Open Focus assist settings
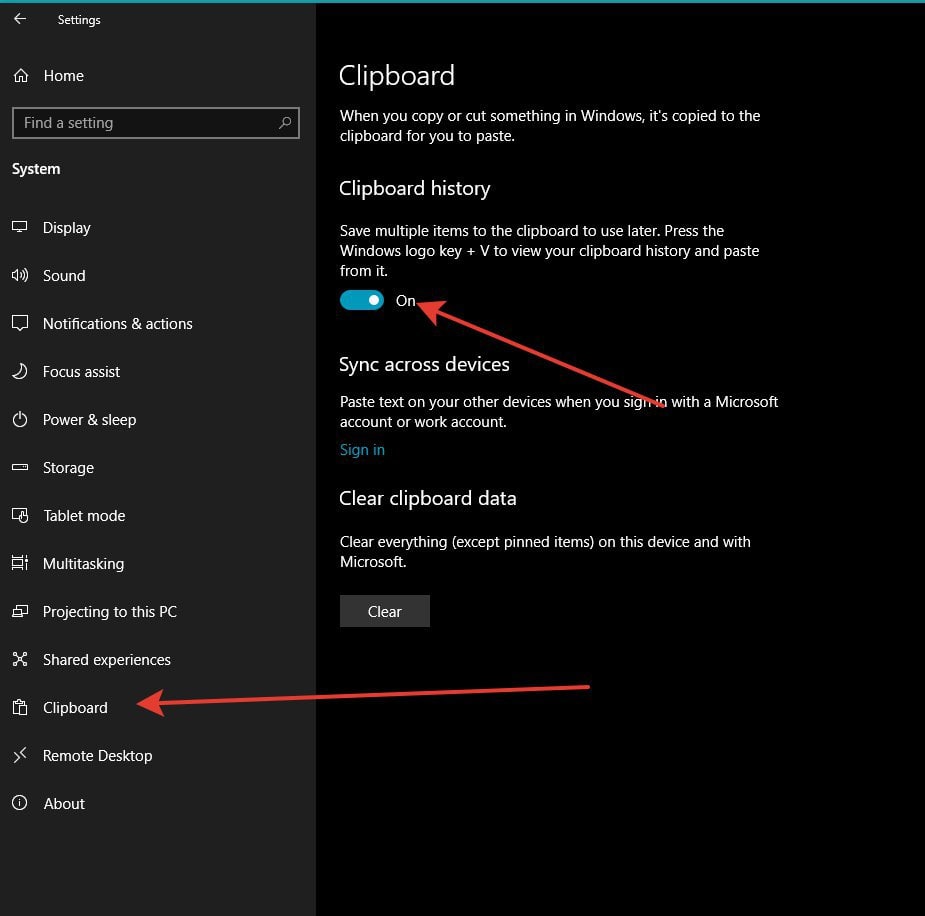Screen dimensions: 925x916 pyautogui.click(x=81, y=372)
